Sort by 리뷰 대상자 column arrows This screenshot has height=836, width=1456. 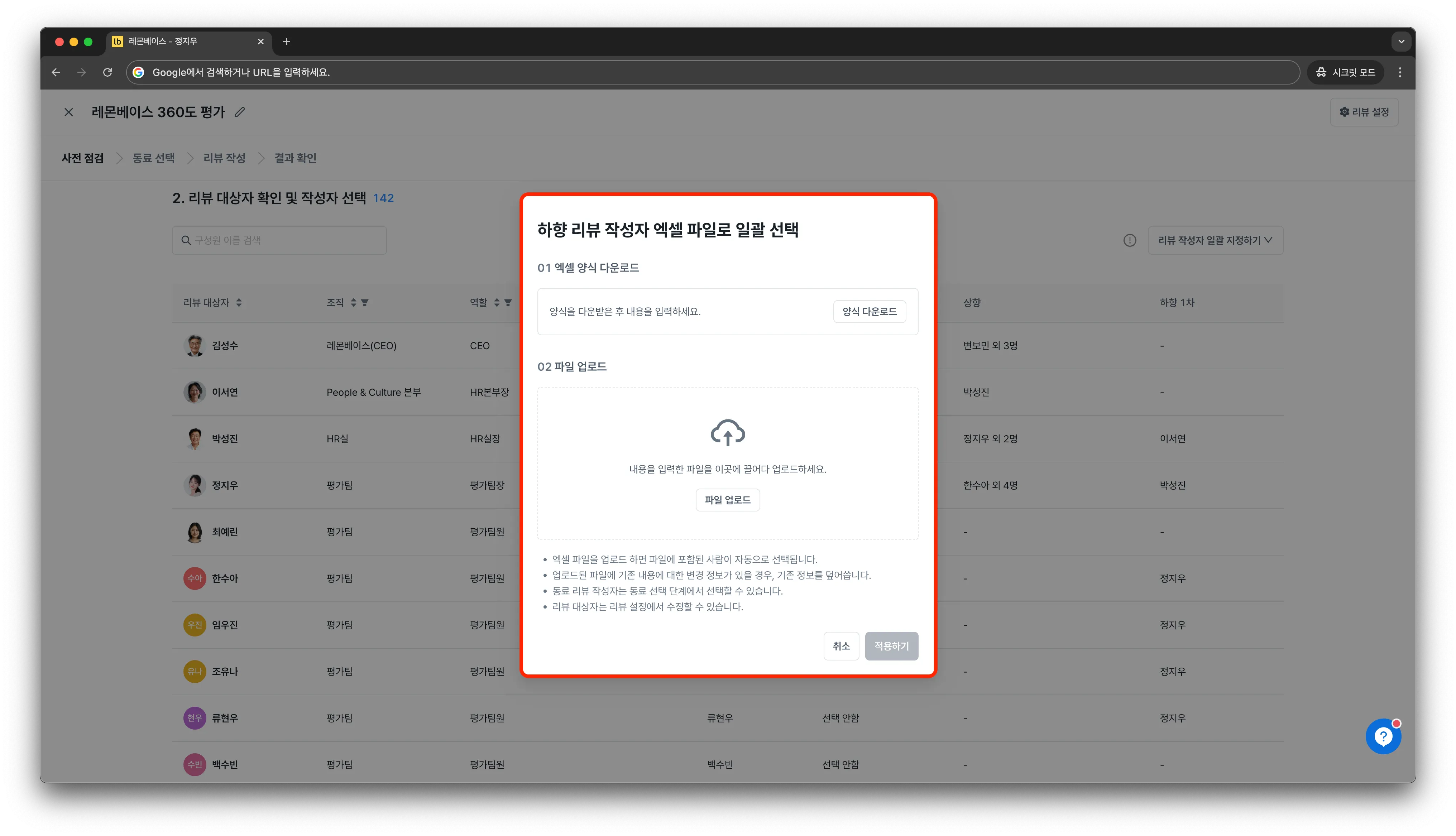[239, 303]
